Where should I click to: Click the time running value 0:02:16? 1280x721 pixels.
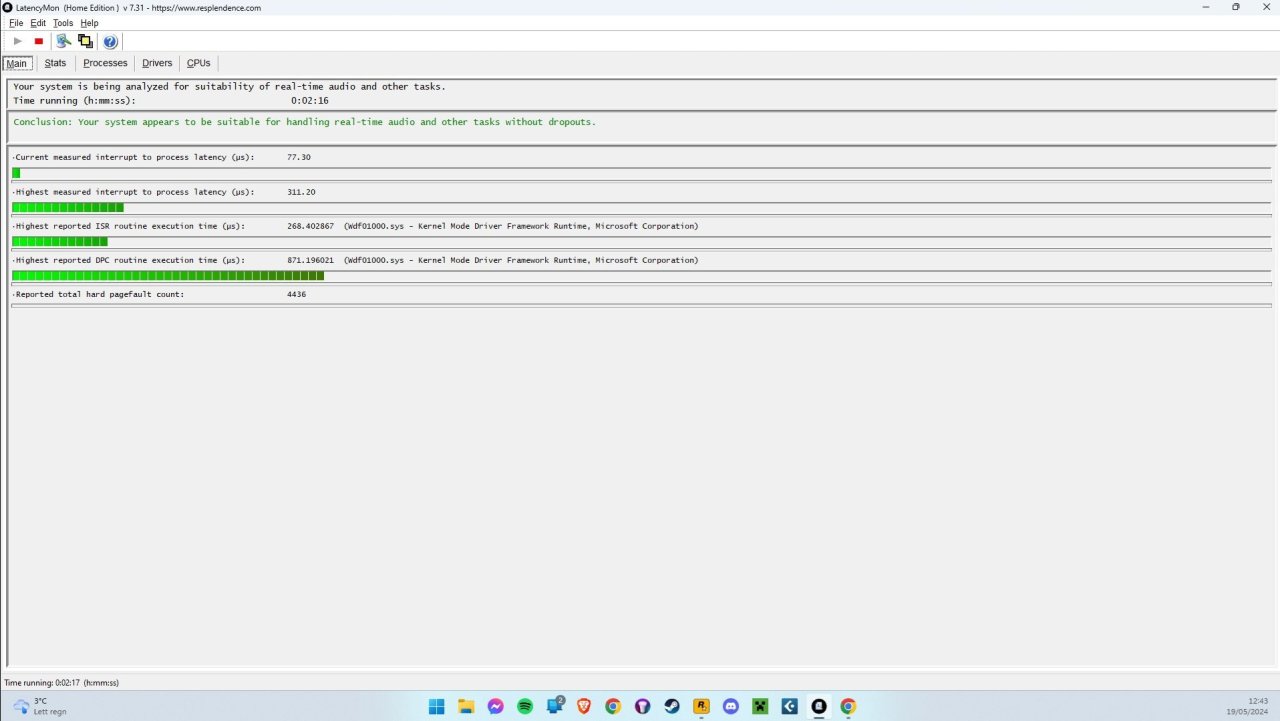tap(310, 100)
